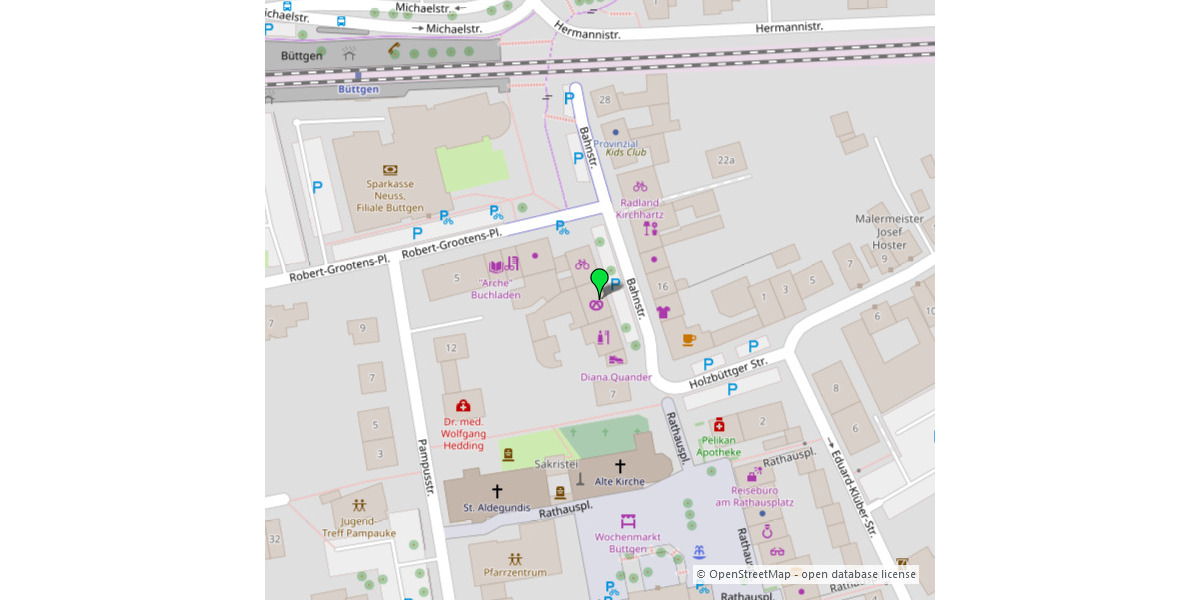1200x600 pixels.
Task: Select the Wochenmarkt Büttgen marketplace icon
Action: click(628, 521)
